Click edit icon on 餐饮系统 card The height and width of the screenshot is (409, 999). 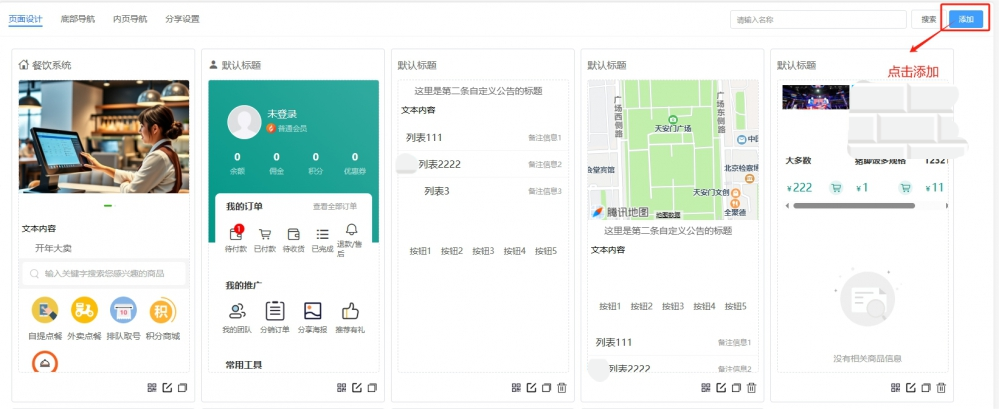pos(167,388)
